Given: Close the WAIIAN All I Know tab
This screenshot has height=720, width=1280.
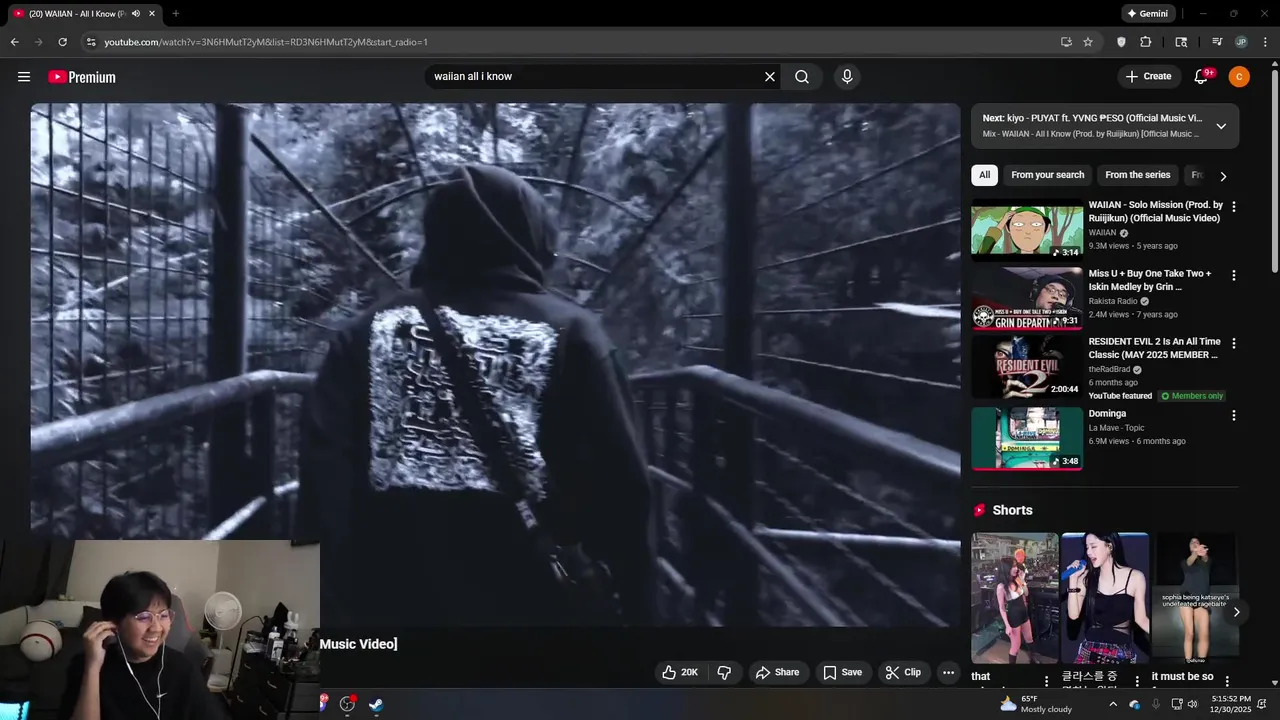Looking at the screenshot, I should 152,14.
